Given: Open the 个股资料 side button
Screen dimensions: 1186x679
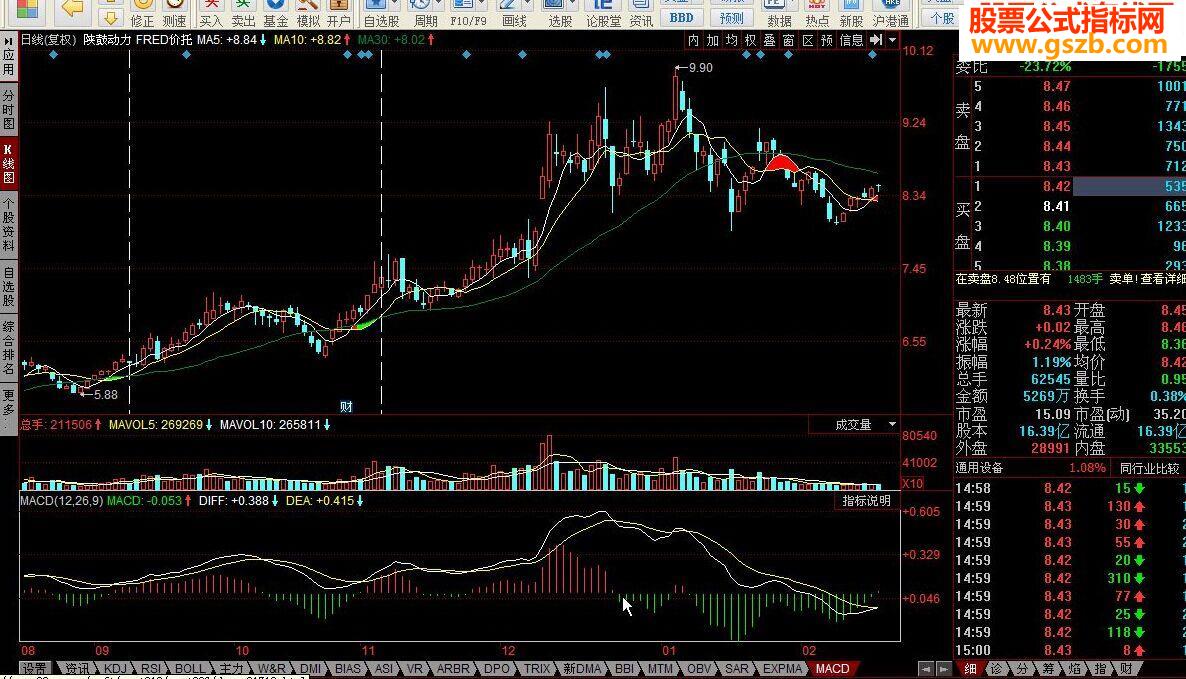Looking at the screenshot, I should click(8, 225).
